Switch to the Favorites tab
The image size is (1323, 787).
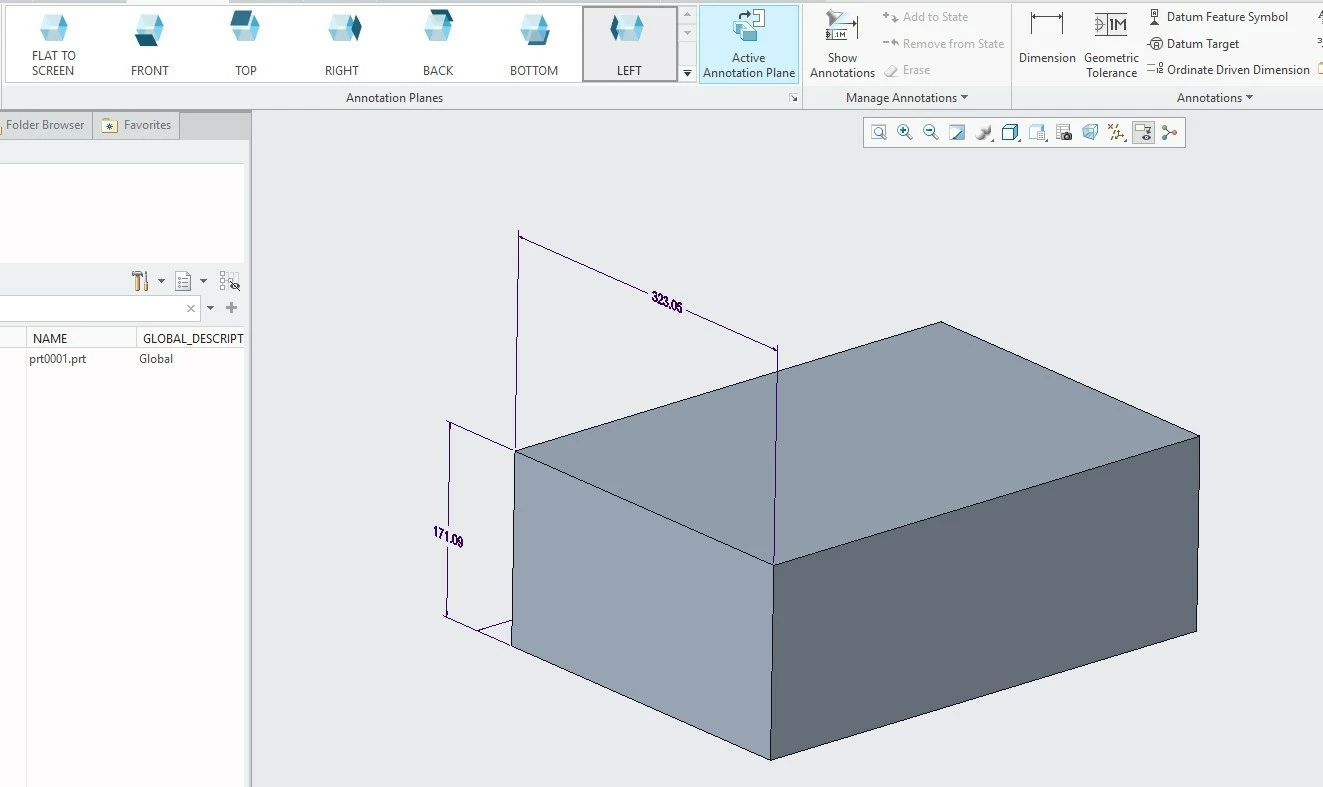tap(137, 125)
